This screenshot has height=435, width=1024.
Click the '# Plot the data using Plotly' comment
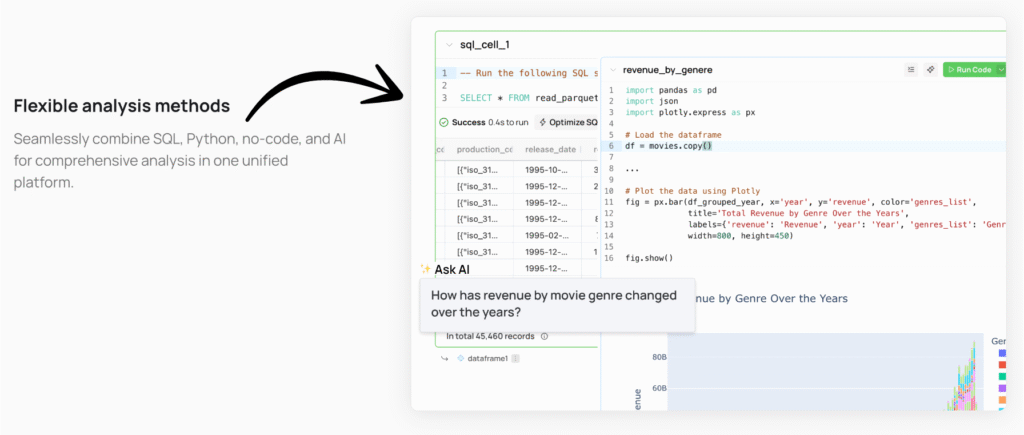[692, 191]
